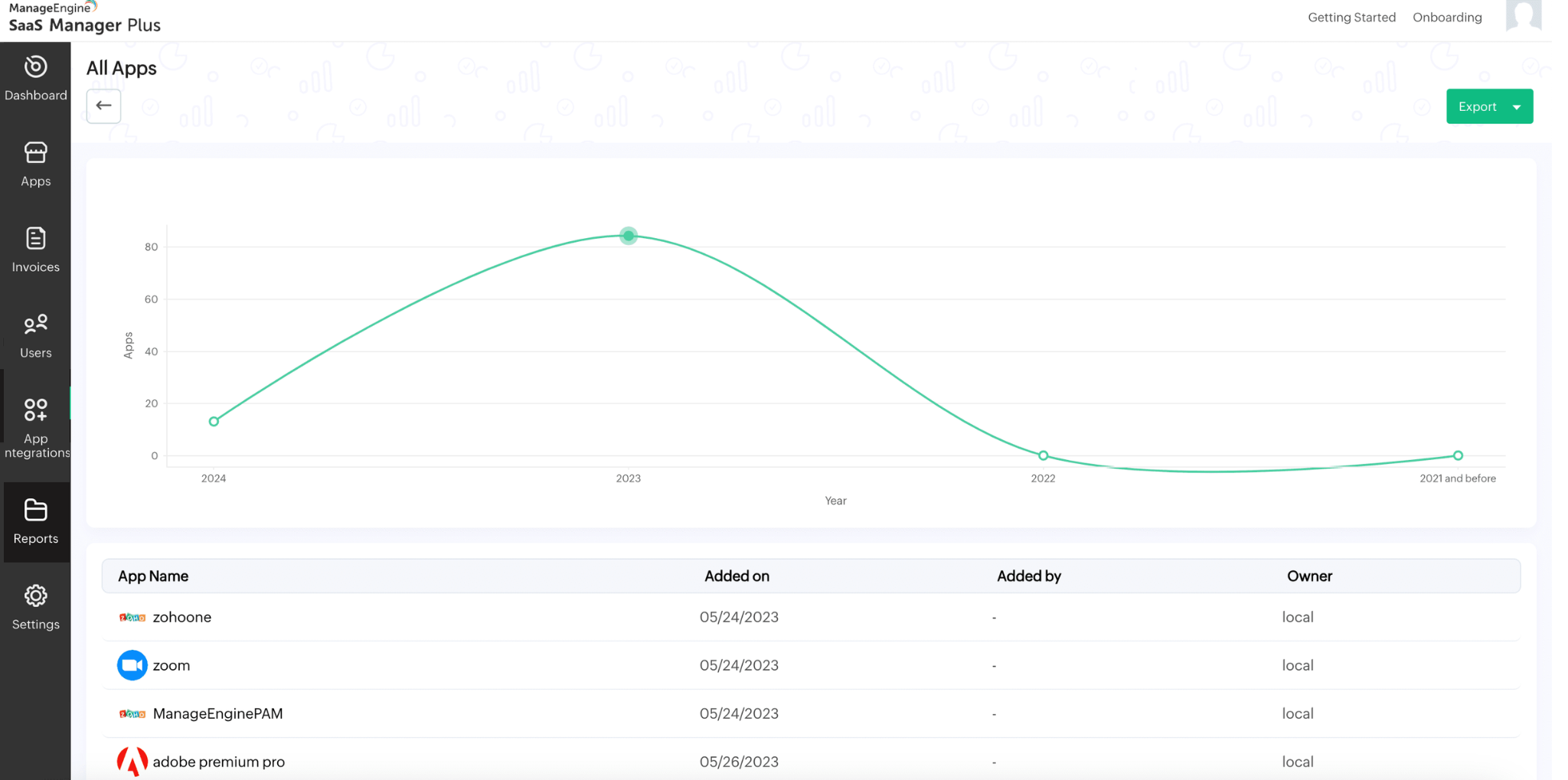This screenshot has height=780, width=1568.
Task: Select the 2022 data point on the line chart
Action: [1043, 455]
